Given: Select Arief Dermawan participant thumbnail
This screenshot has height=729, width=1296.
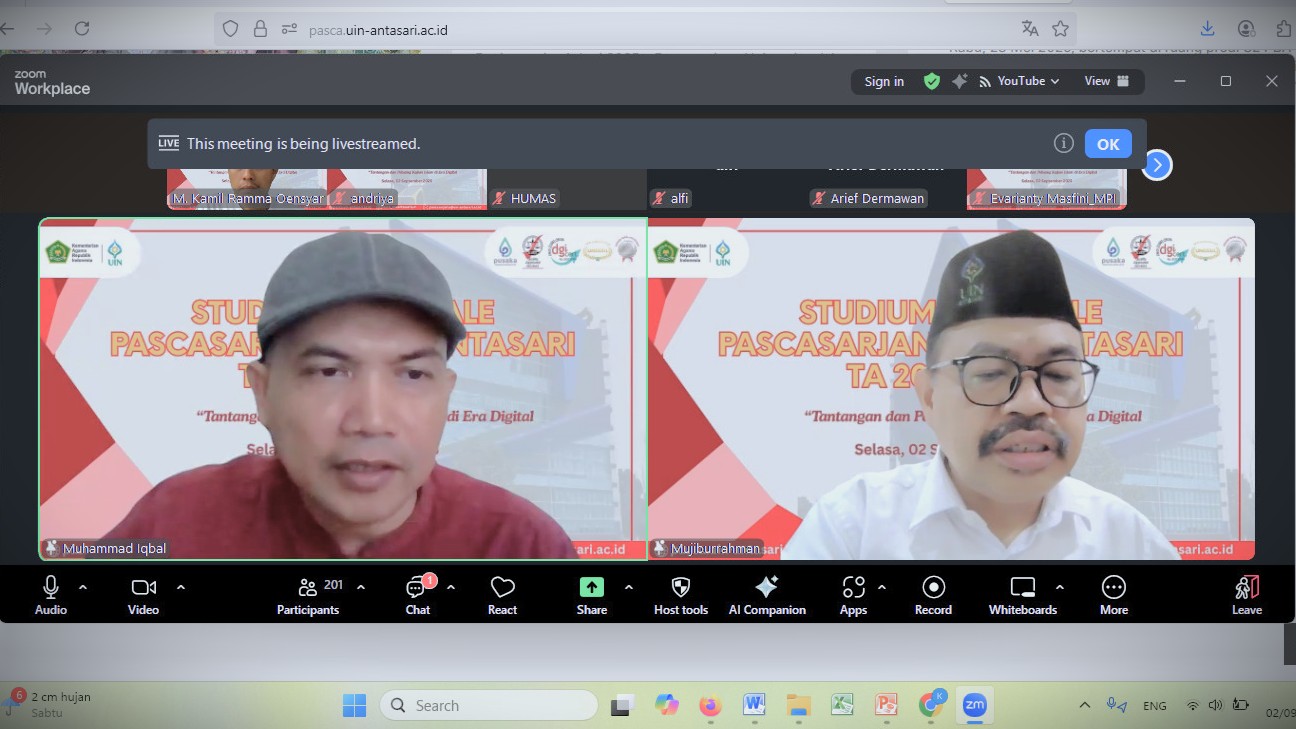Looking at the screenshot, I should tap(887, 188).
